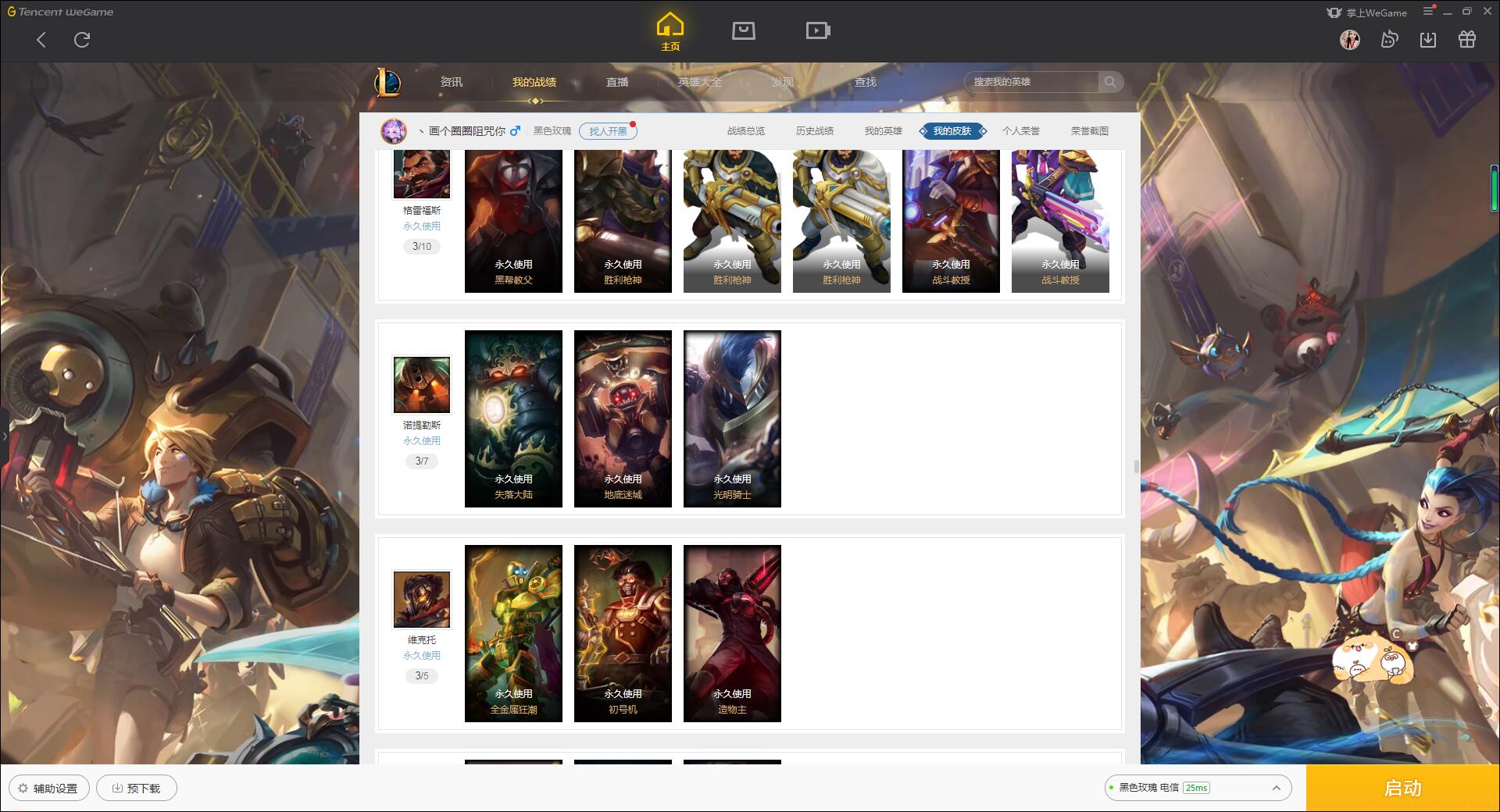Screen dimensions: 1500x812
Task: Open the 全金属狂潮 skin card
Action: tap(513, 633)
